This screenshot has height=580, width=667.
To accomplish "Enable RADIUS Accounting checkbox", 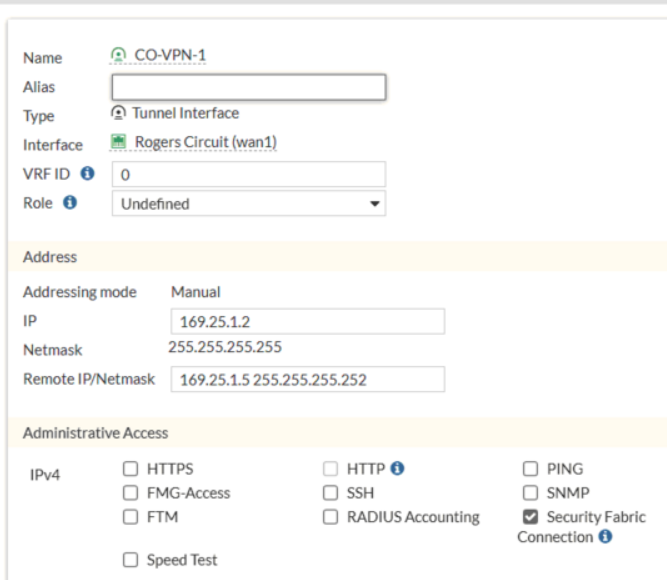I will coord(331,517).
